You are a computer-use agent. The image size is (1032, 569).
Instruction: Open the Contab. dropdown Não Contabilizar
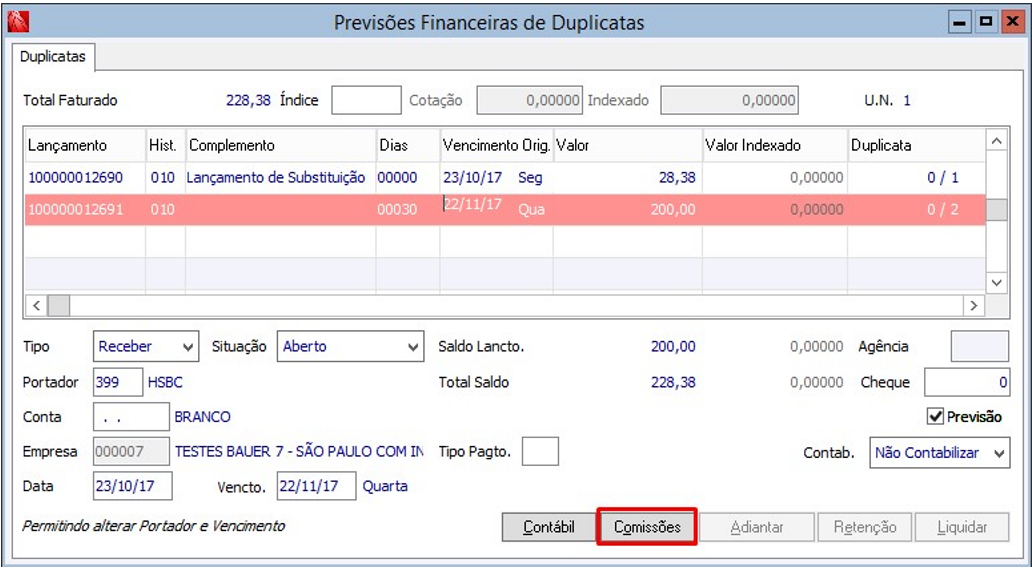(x=939, y=453)
